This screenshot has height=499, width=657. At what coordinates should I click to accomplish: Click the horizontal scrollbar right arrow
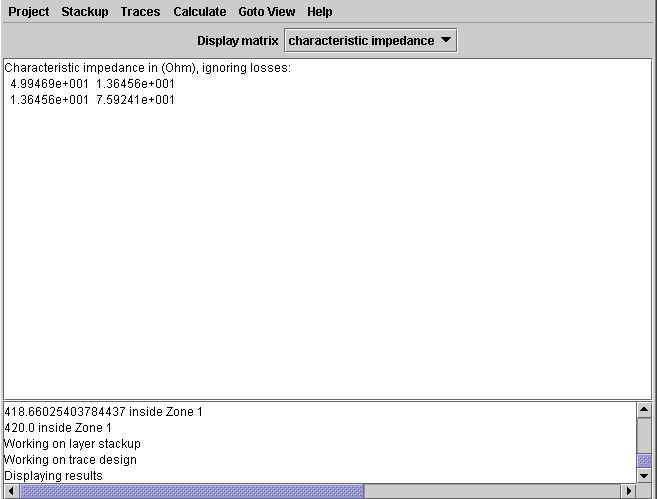628,491
